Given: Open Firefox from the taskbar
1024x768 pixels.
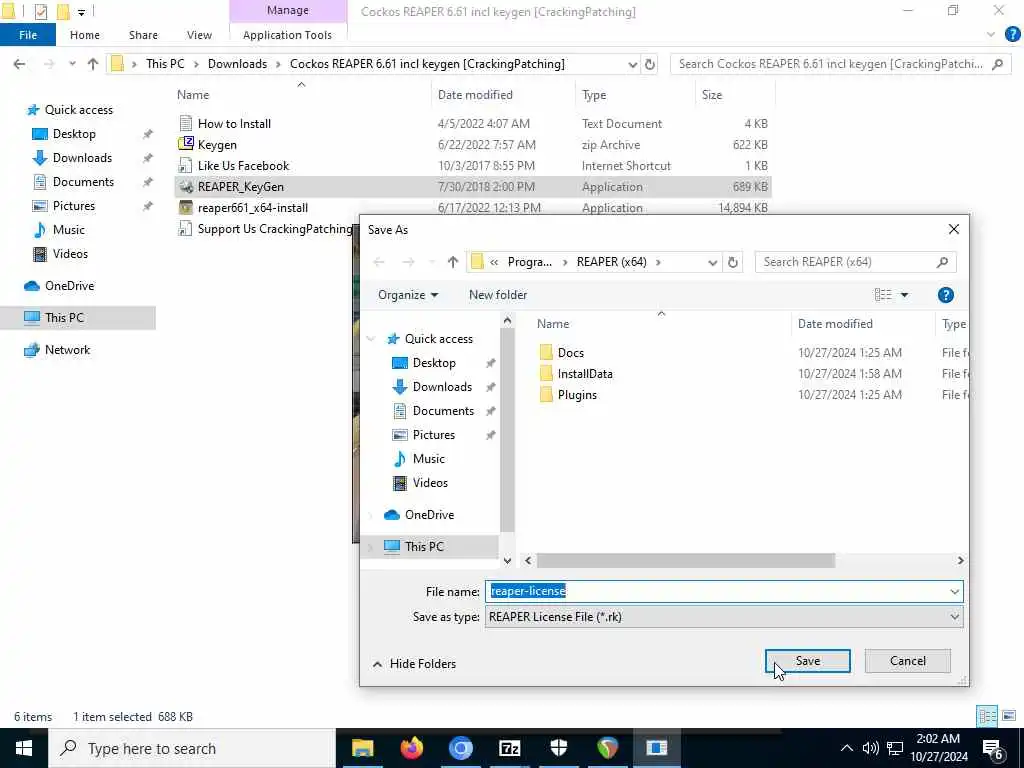Looking at the screenshot, I should click(x=411, y=748).
